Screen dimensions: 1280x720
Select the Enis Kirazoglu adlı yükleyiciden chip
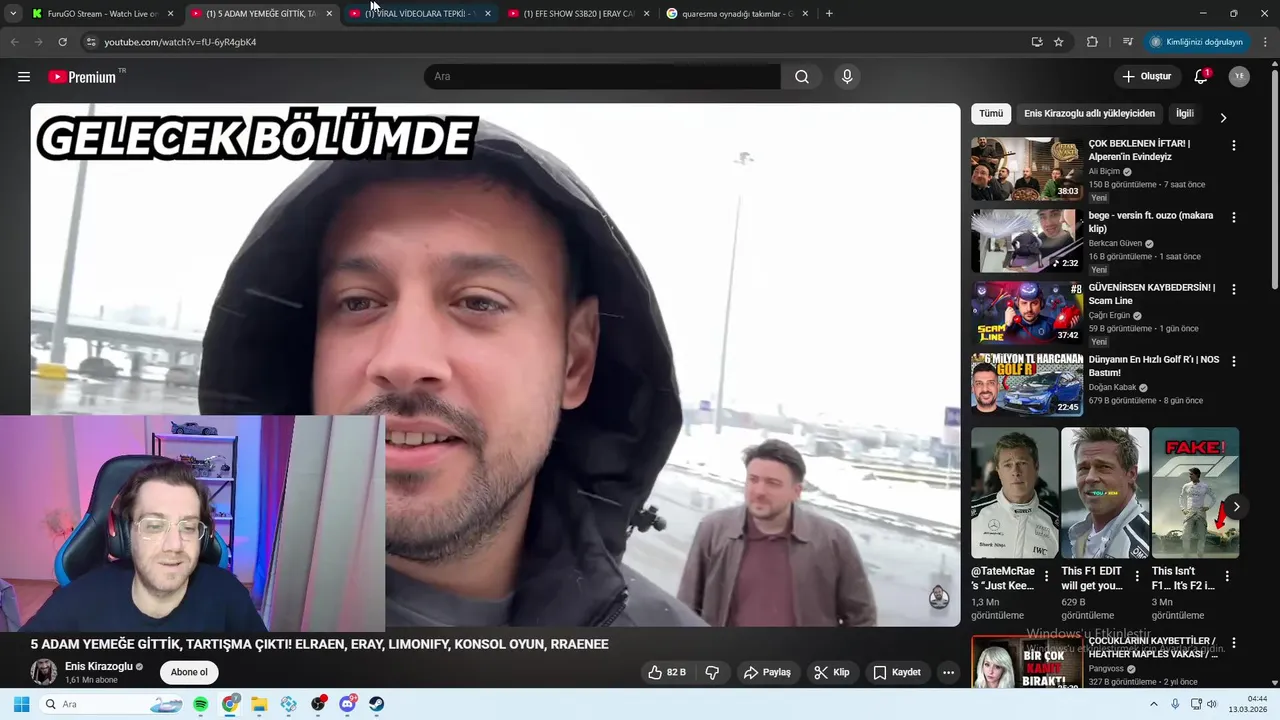coord(1089,114)
